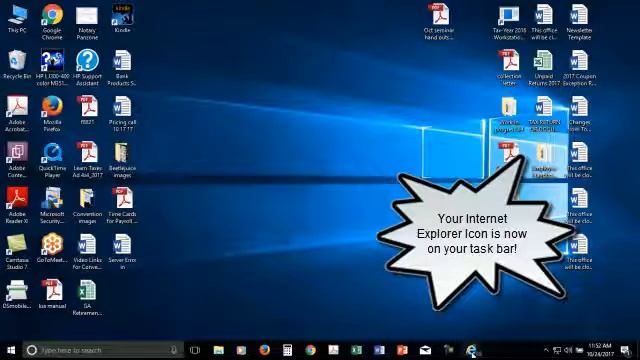Screen dimensions: 640x360
Task: Select Tax-Year 2016 Workstation shortcut
Action: coord(509,22)
